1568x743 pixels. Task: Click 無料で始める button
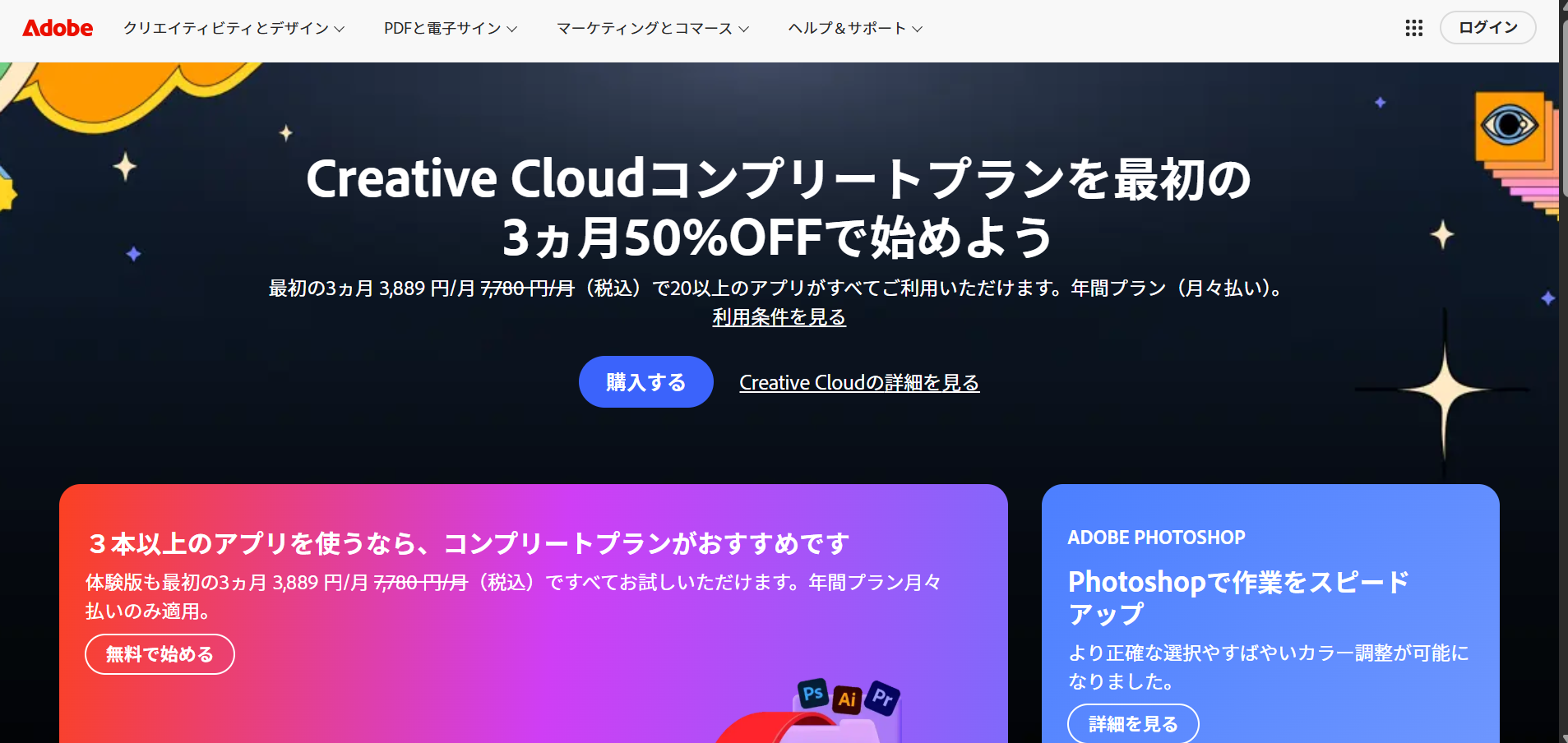160,654
